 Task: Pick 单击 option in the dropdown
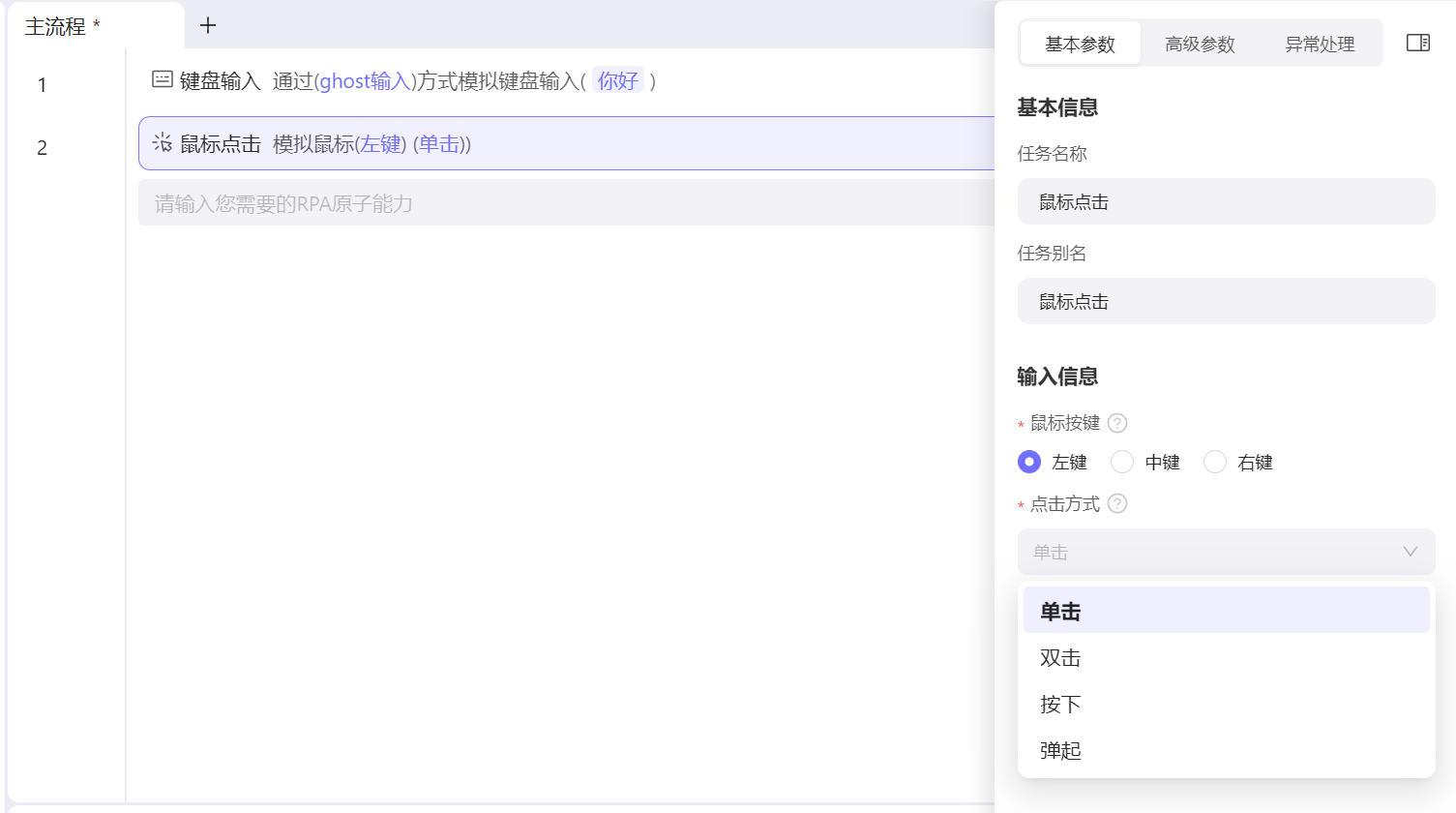coord(1060,612)
